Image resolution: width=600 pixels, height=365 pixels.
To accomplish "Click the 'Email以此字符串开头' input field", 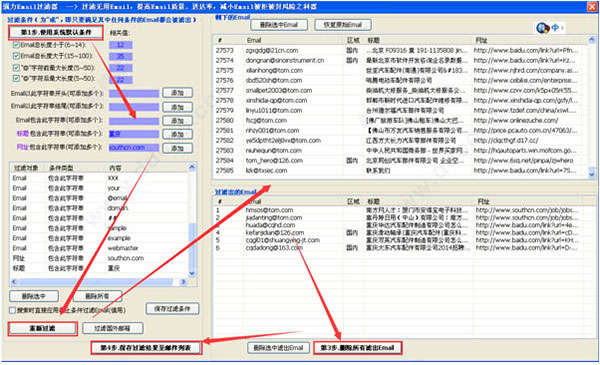I will [134, 93].
